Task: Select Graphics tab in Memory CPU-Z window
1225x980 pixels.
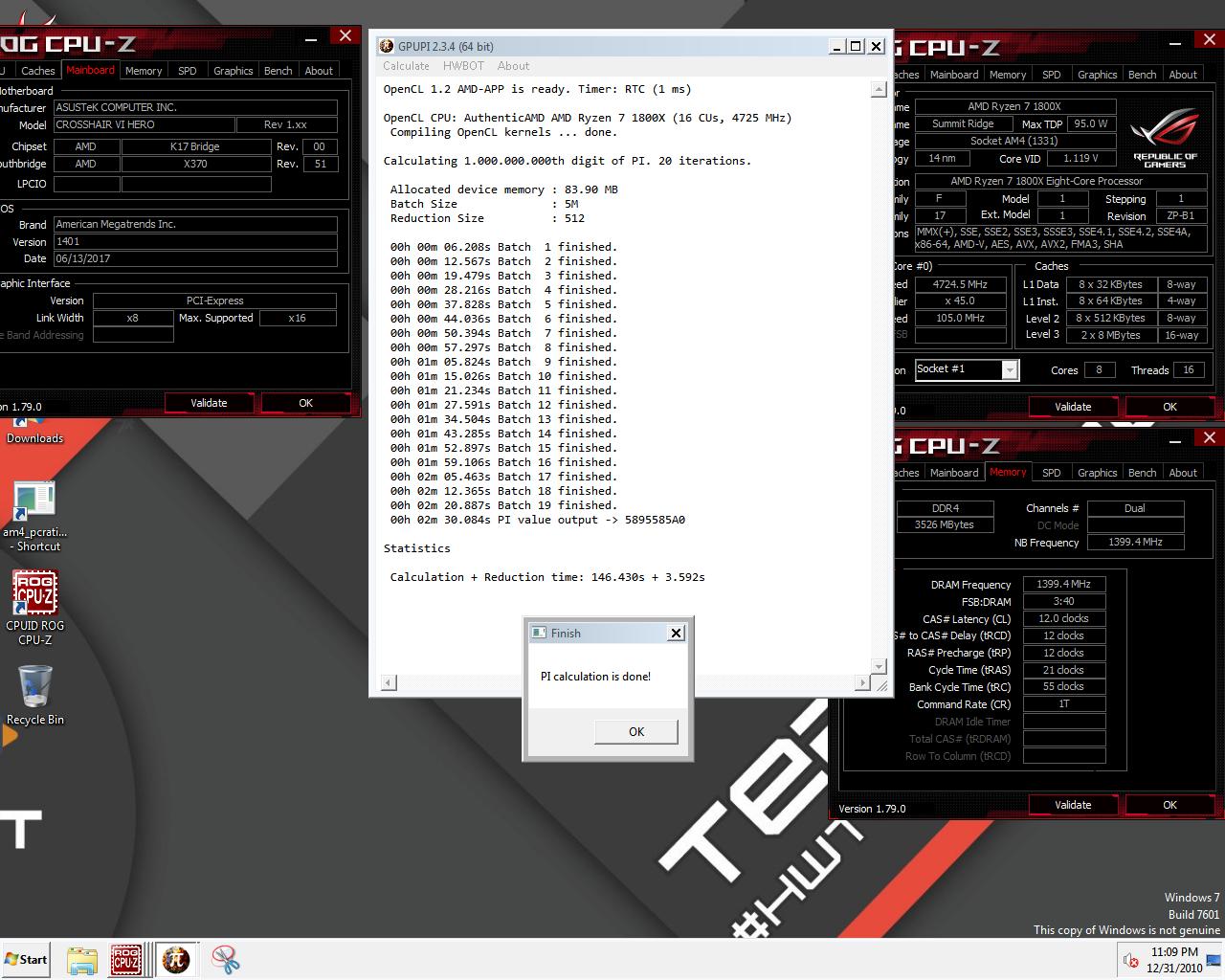Action: click(x=1098, y=473)
